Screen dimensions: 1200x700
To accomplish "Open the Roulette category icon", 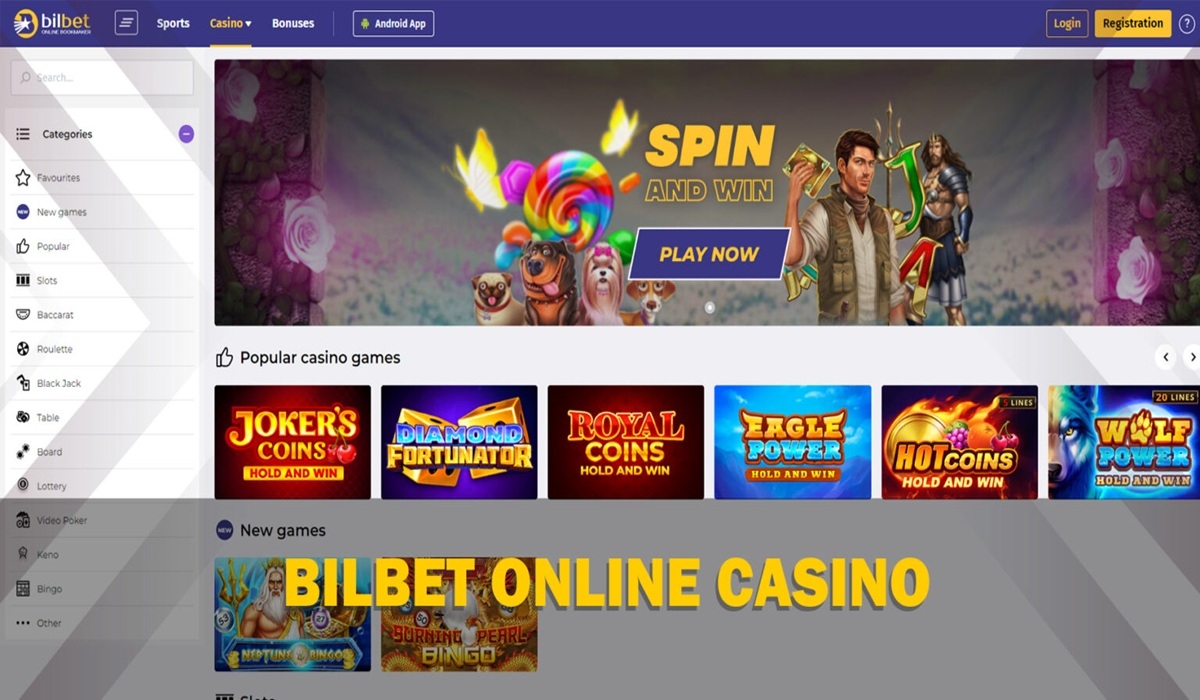I will [x=23, y=349].
